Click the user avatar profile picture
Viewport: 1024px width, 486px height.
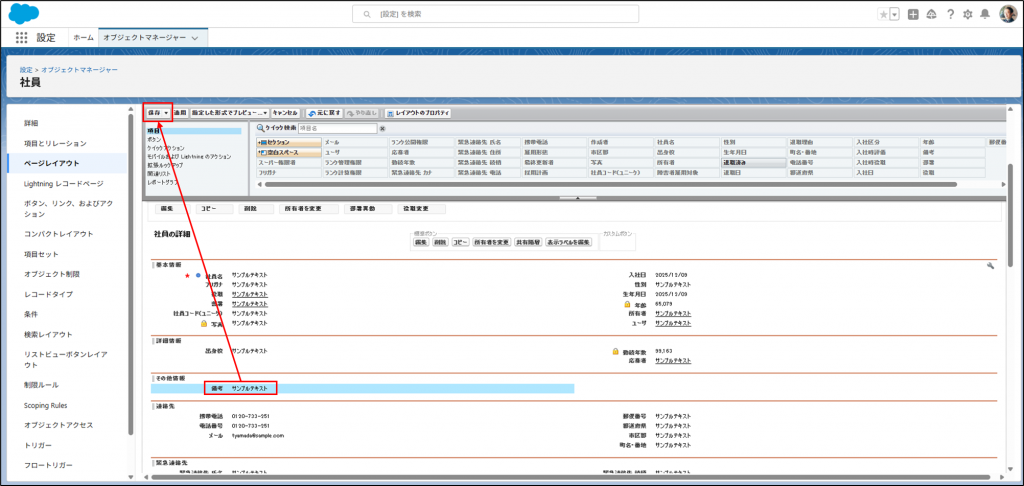point(1007,14)
